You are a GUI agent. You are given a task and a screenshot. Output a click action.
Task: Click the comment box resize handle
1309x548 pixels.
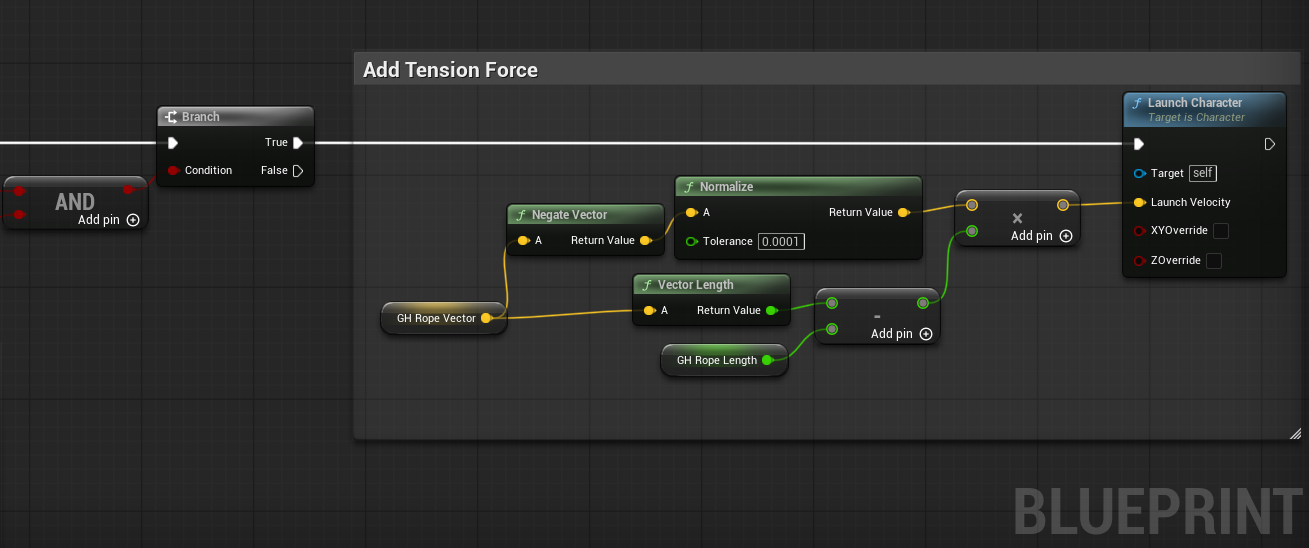tap(1294, 433)
